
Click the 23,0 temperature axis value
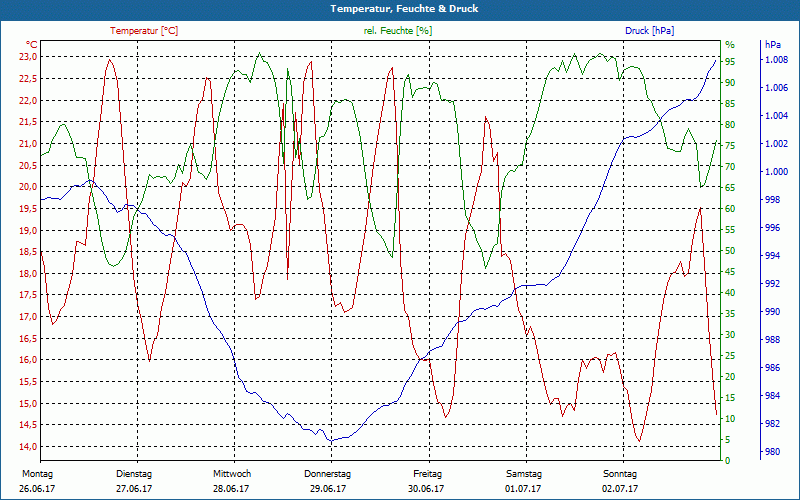pyautogui.click(x=28, y=57)
